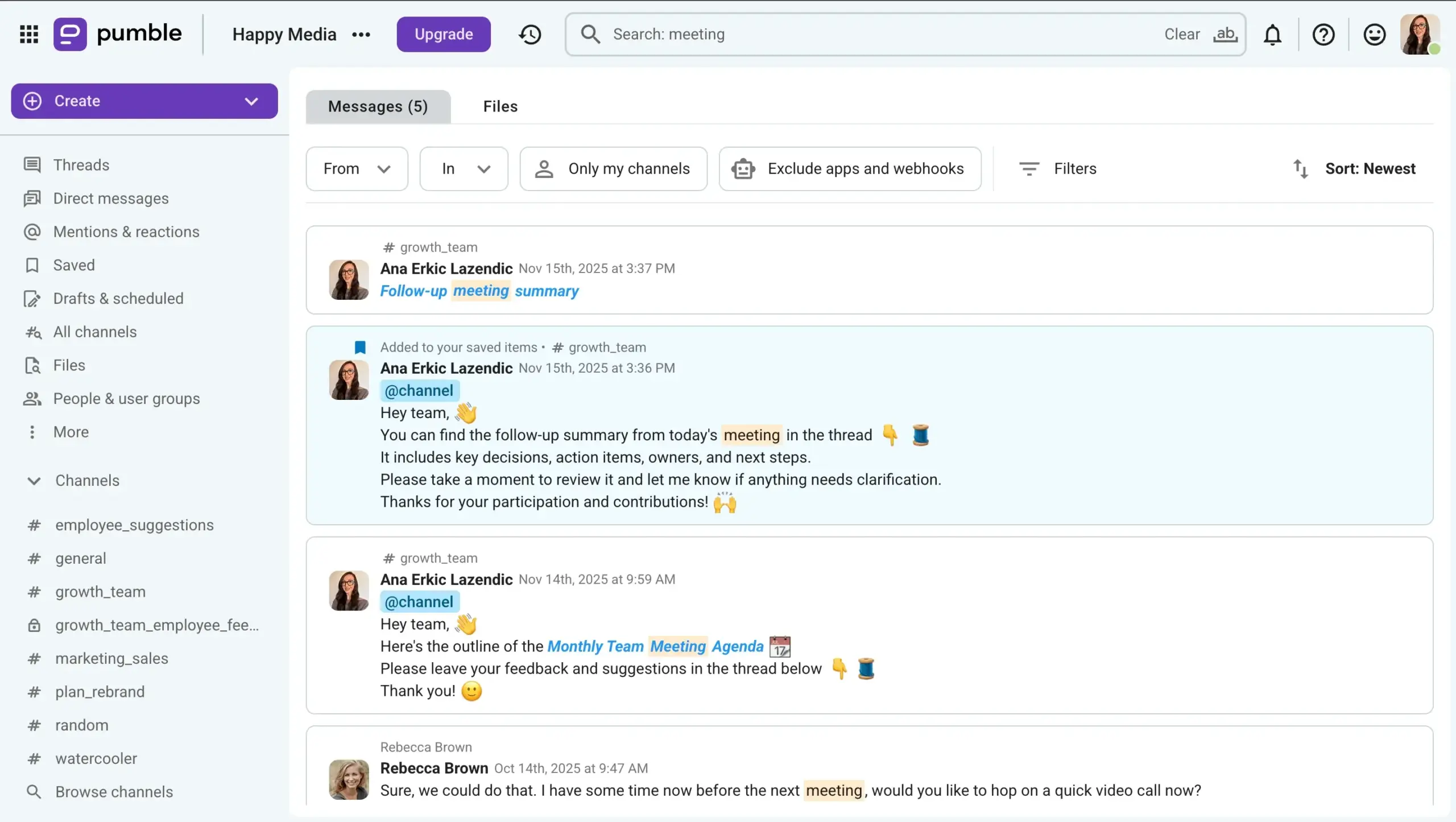Open Follow-up meeting summary link
This screenshot has height=822, width=1456.
click(479, 291)
